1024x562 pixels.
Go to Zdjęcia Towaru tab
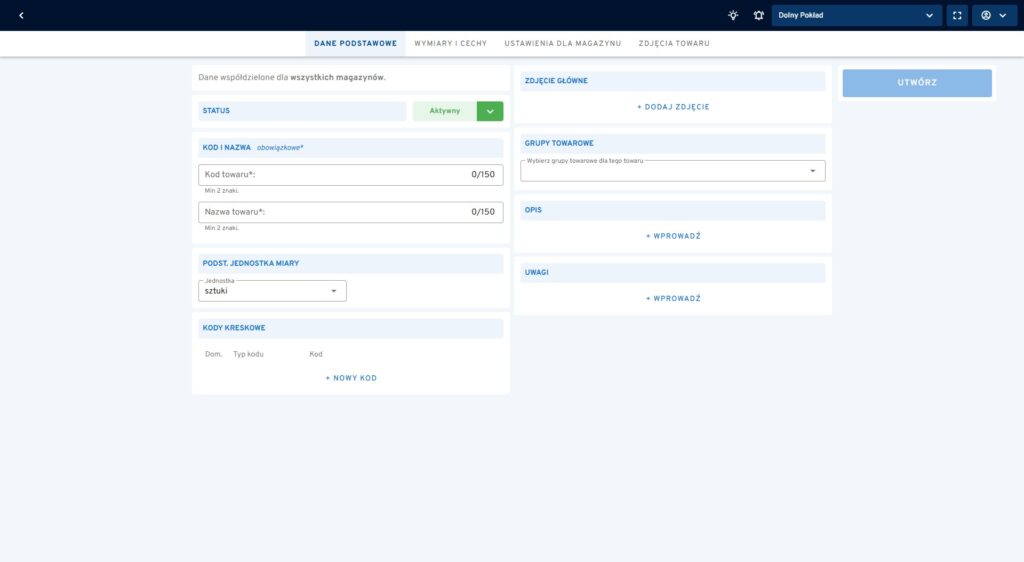pyautogui.click(x=674, y=44)
